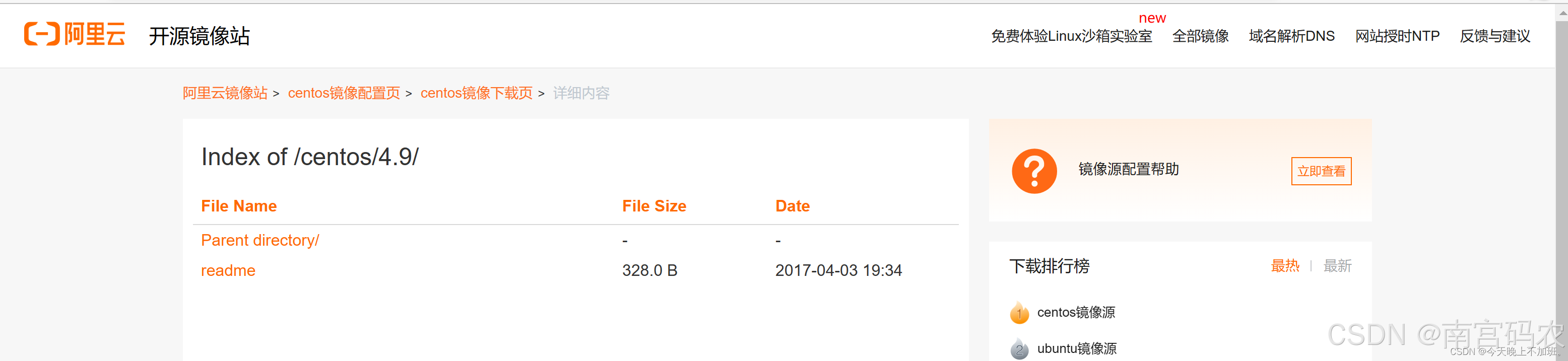Go to 阿里云镜像站 breadcrumb link
Viewport: 1568px width, 361px height.
tap(225, 93)
